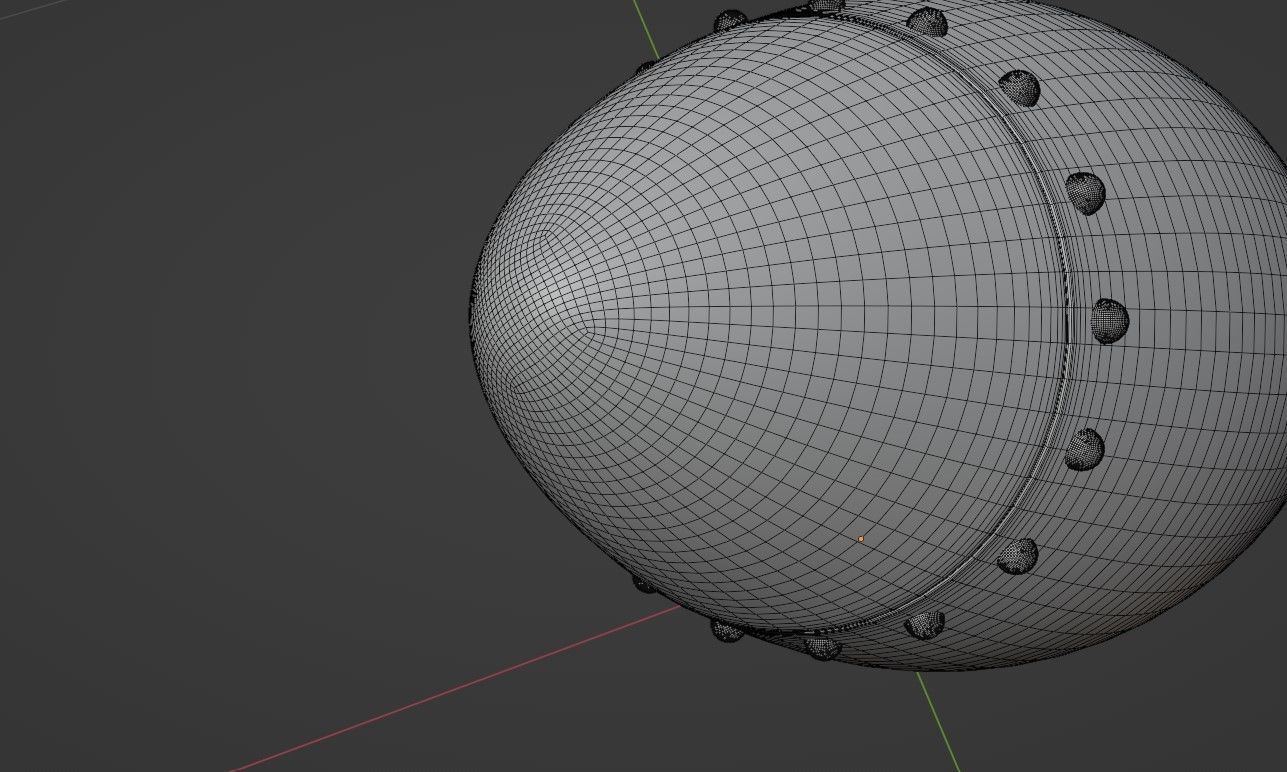
Task: Click the orange object origin dot
Action: (x=860, y=539)
